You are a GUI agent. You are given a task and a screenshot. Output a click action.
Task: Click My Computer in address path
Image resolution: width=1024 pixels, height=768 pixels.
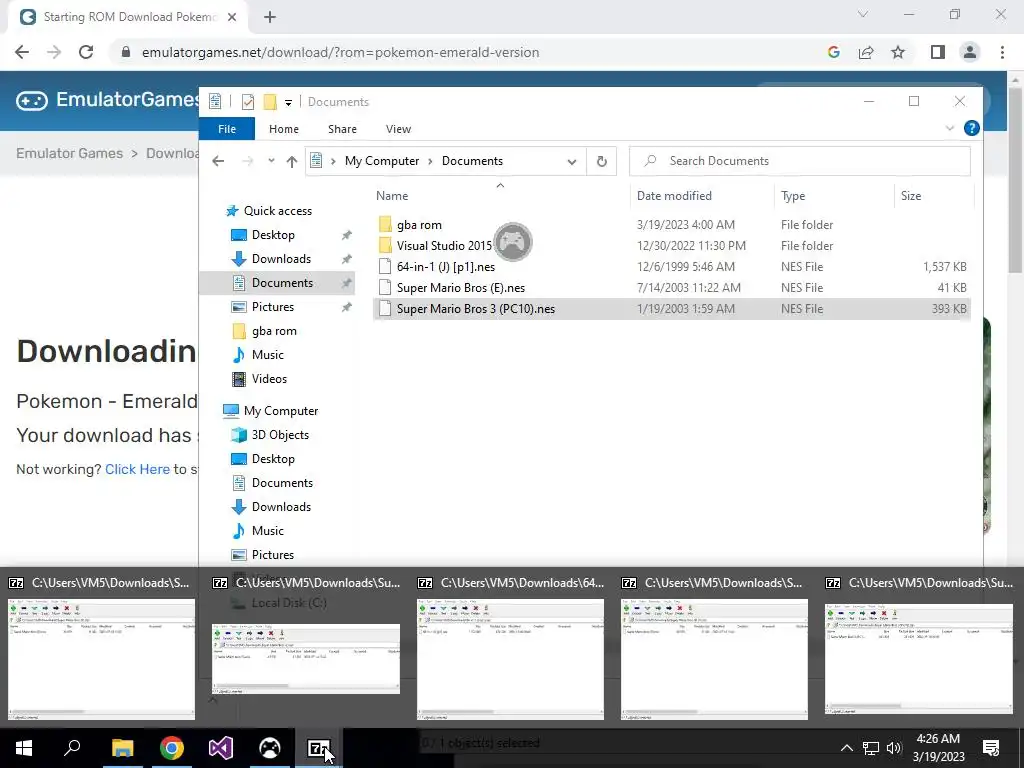(382, 161)
